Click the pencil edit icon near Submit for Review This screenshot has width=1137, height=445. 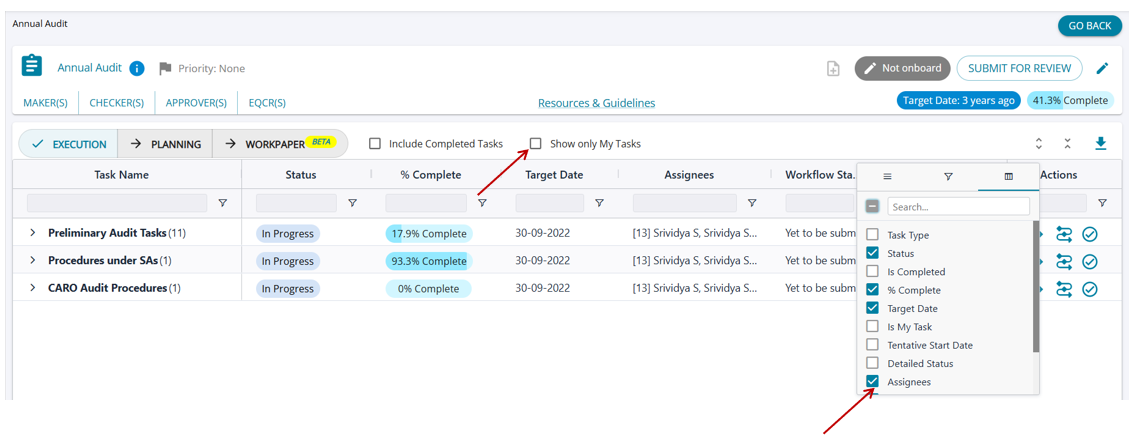[1102, 68]
